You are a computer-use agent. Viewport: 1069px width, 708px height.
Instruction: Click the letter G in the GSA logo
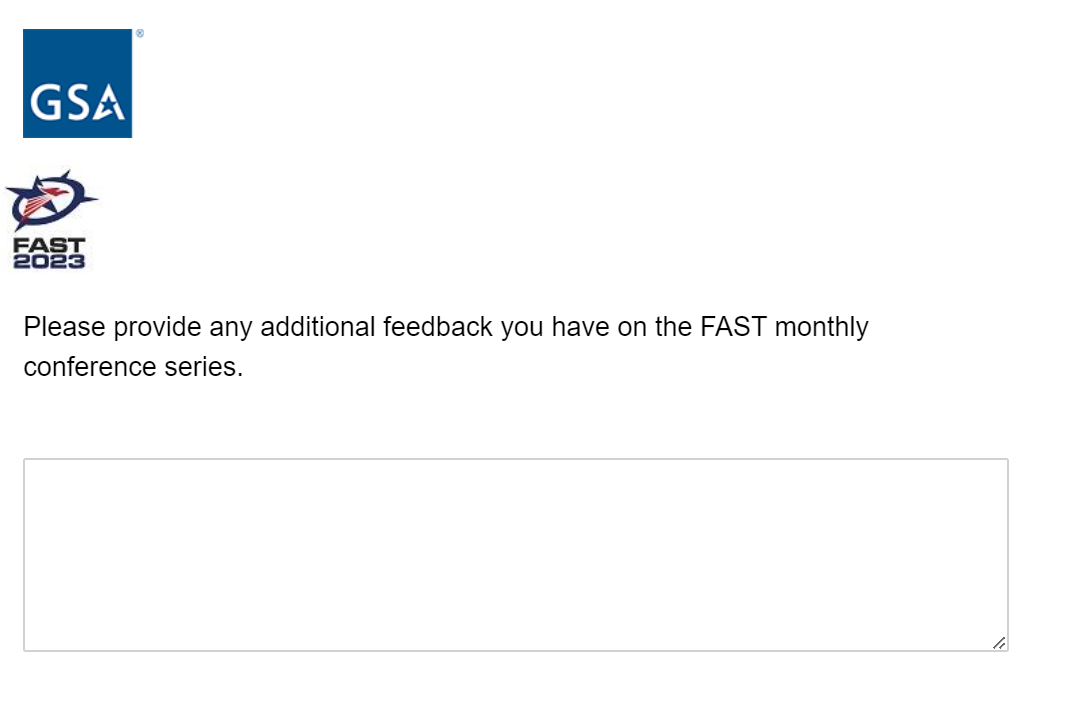pos(46,102)
